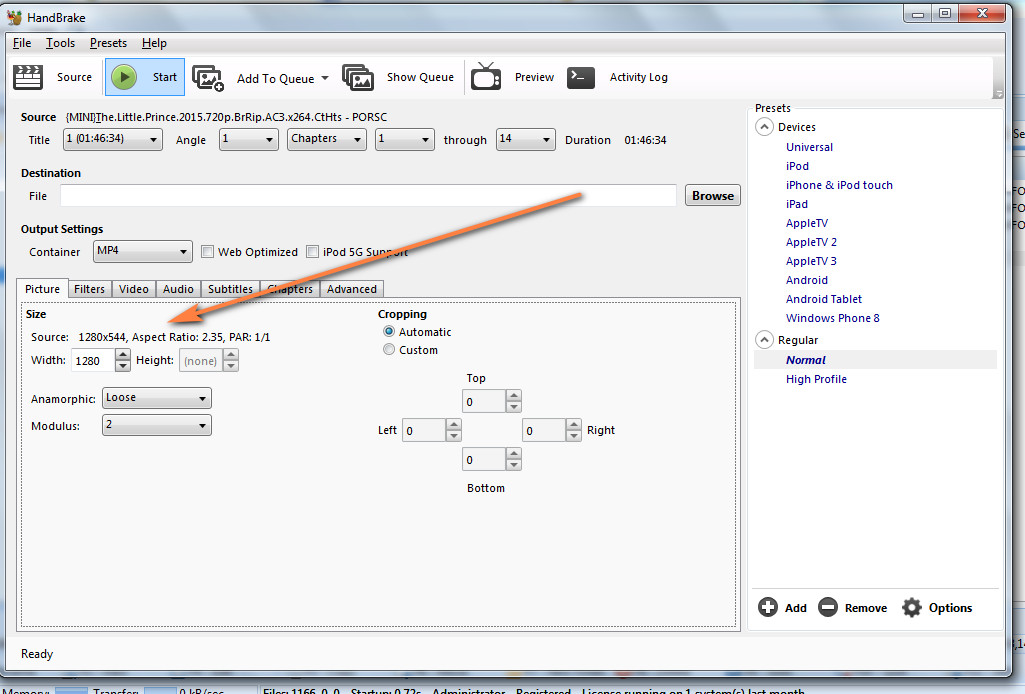The height and width of the screenshot is (694, 1025).
Task: Switch to the Subtitles tab
Action: point(230,289)
